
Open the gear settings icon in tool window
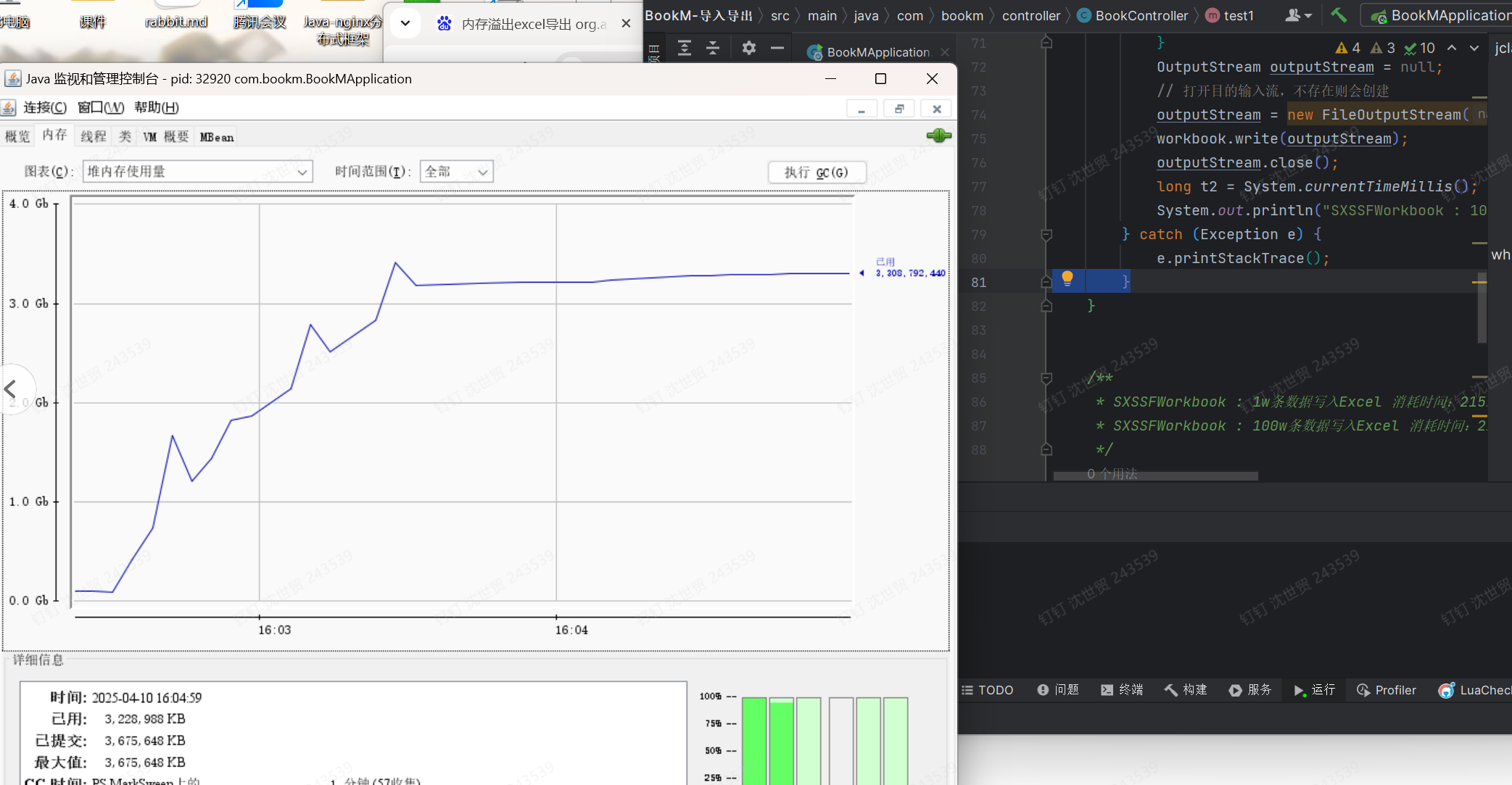(749, 49)
